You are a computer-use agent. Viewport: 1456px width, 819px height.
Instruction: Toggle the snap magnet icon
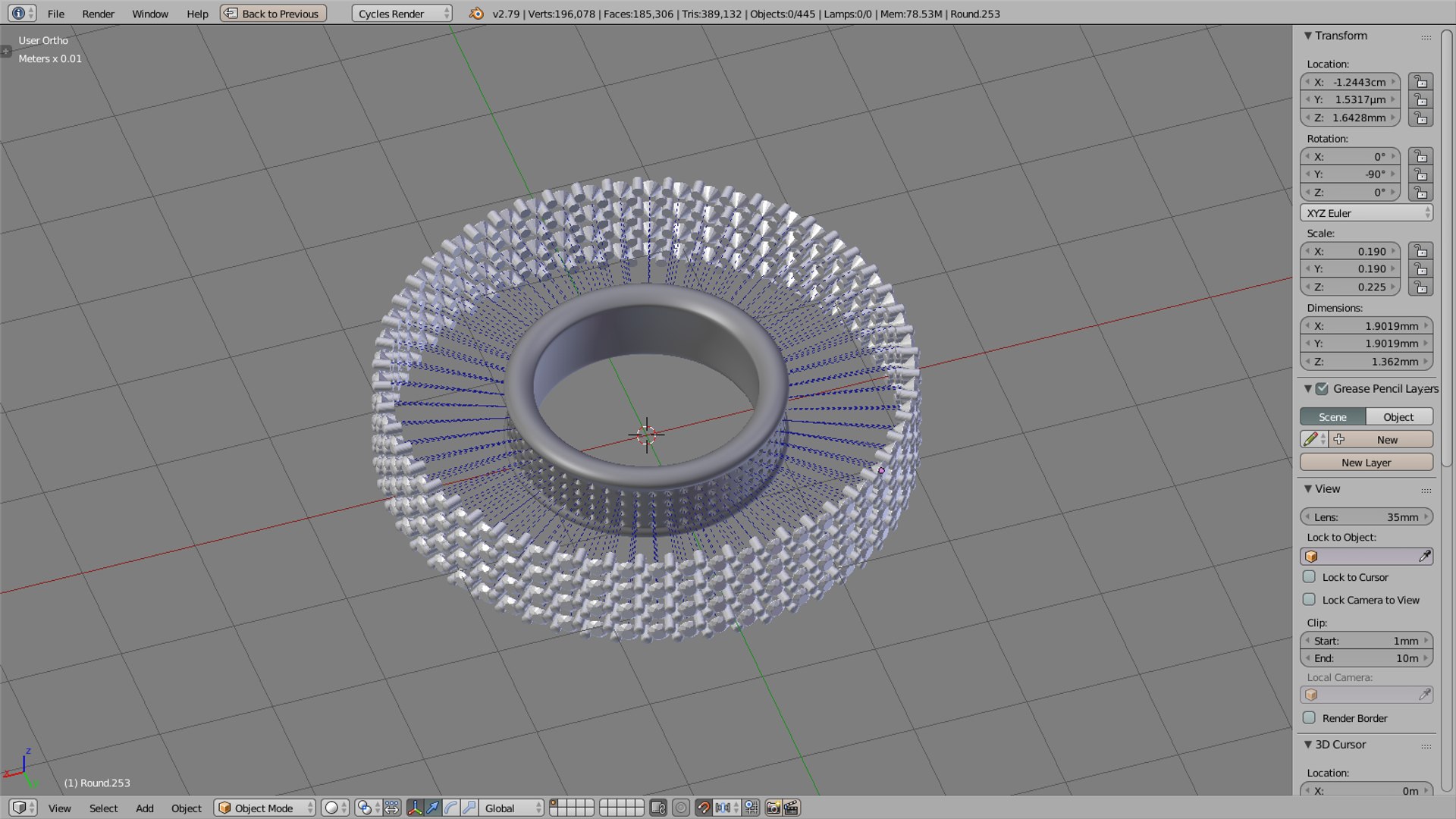[703, 808]
